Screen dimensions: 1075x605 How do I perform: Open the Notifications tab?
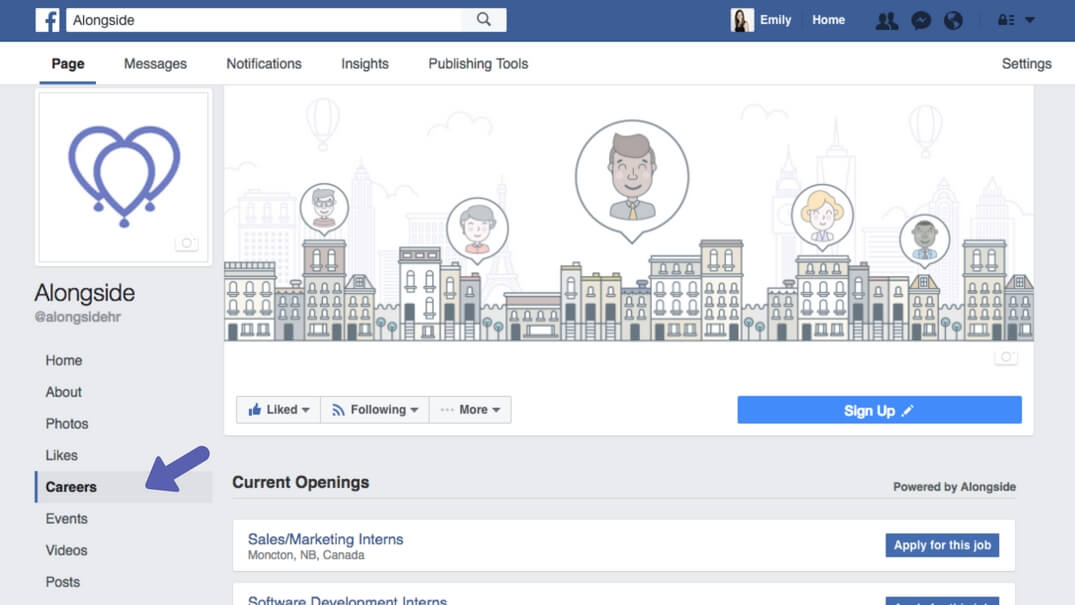point(264,64)
